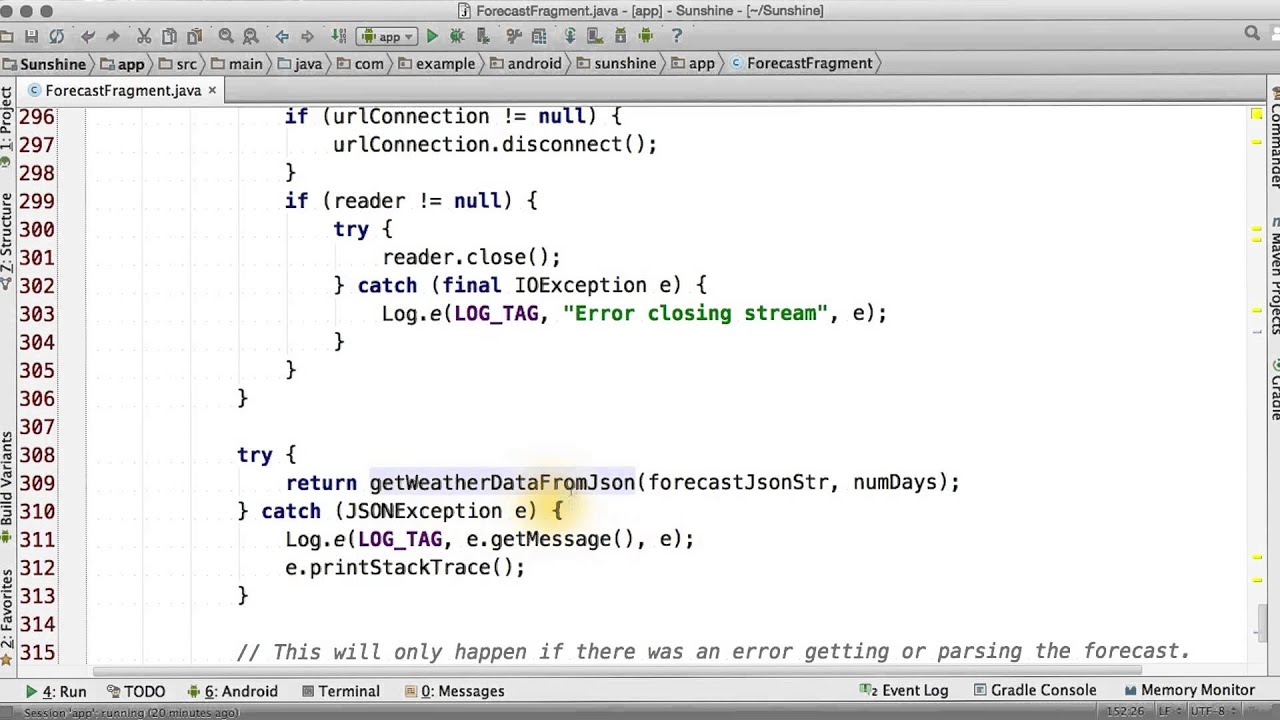Click JSONException on line 310
The image size is (1280, 720).
(424, 511)
